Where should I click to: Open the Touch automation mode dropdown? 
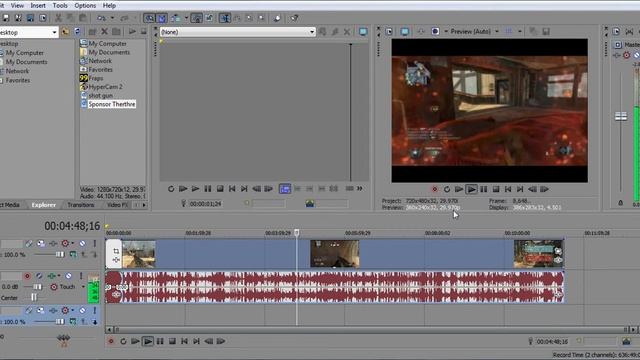(x=83, y=287)
